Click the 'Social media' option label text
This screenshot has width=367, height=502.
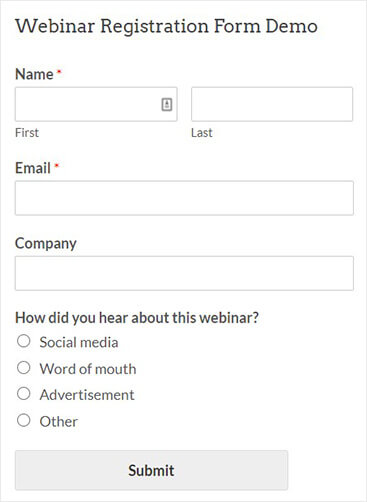(79, 342)
